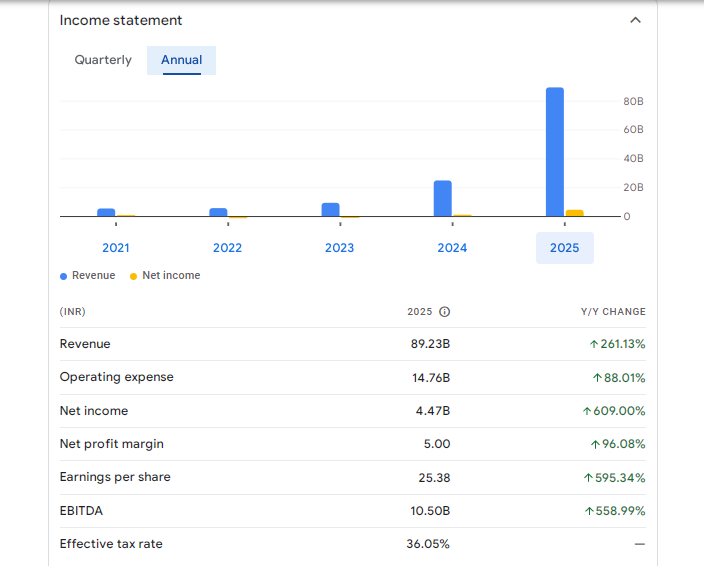
Task: Click the EPS value 25.38
Action: click(x=434, y=478)
